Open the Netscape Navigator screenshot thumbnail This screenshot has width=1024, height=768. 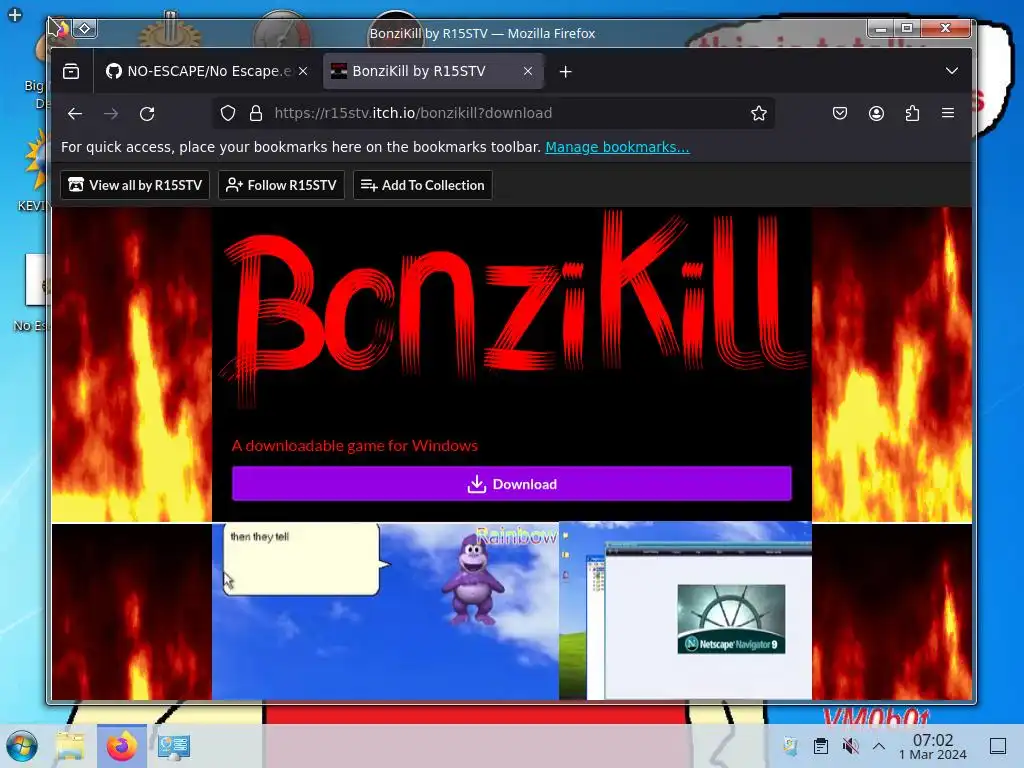pyautogui.click(x=685, y=611)
